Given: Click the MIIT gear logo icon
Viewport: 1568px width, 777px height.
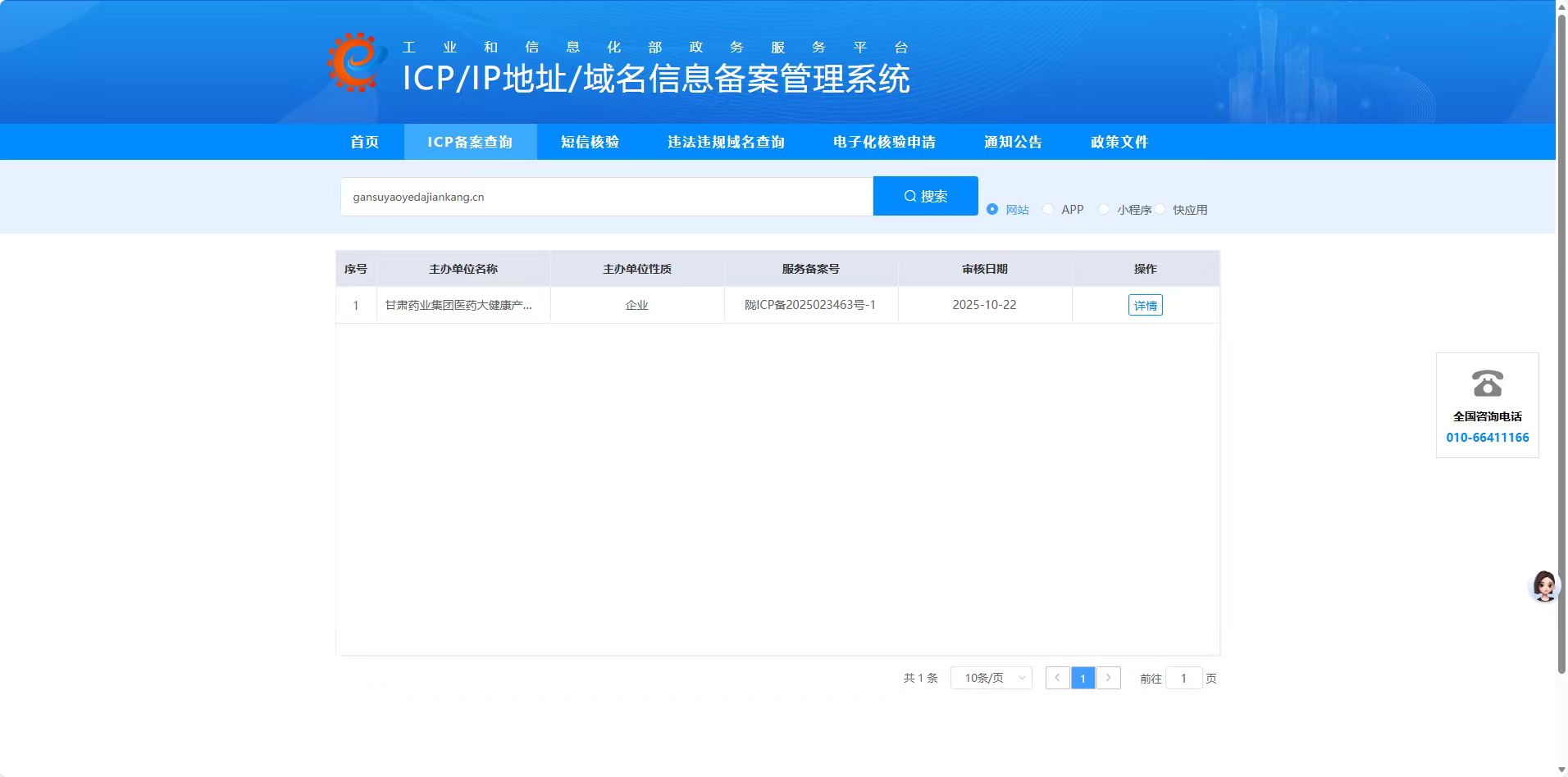Looking at the screenshot, I should tap(356, 62).
